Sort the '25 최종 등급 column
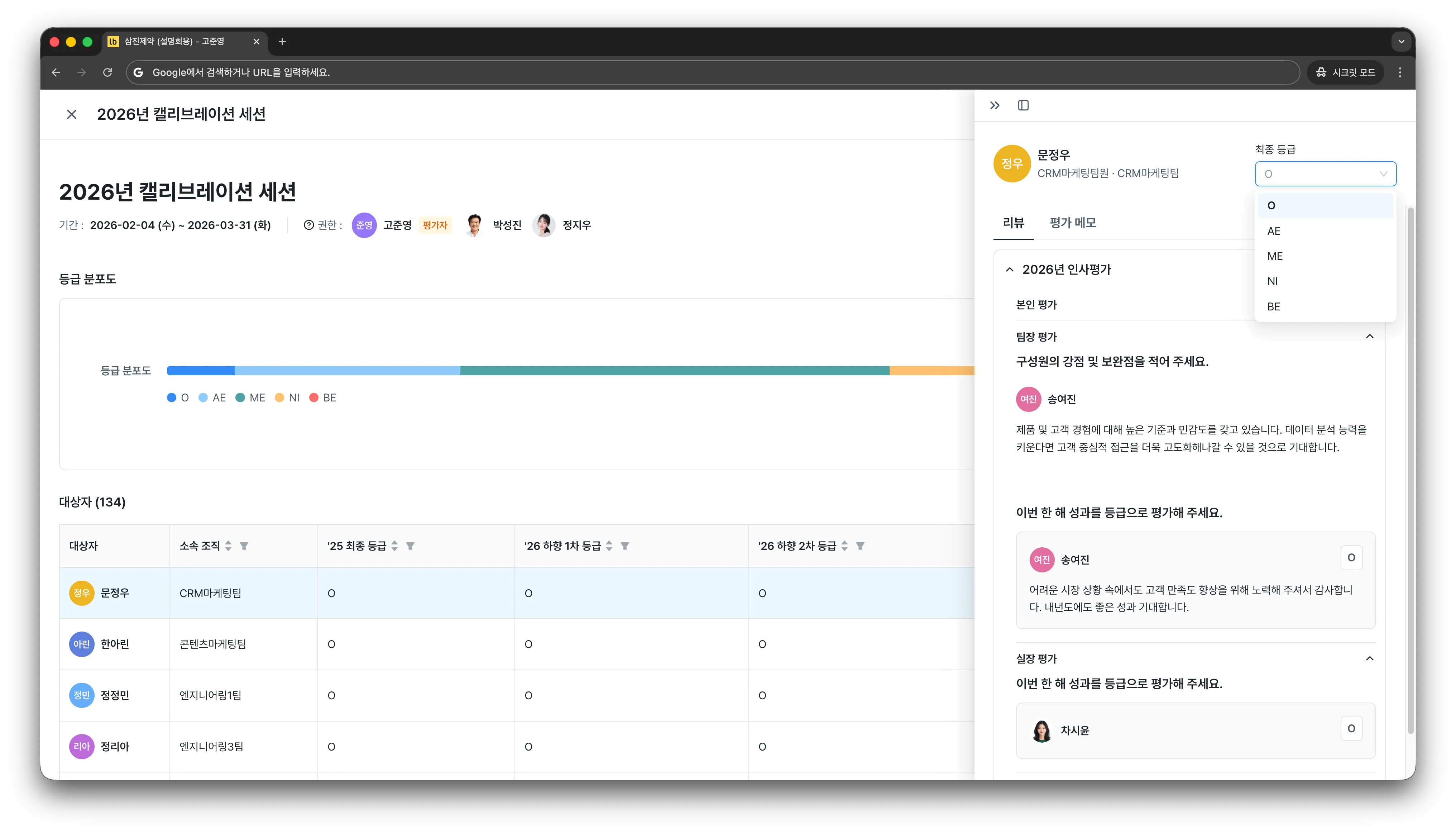 (394, 546)
